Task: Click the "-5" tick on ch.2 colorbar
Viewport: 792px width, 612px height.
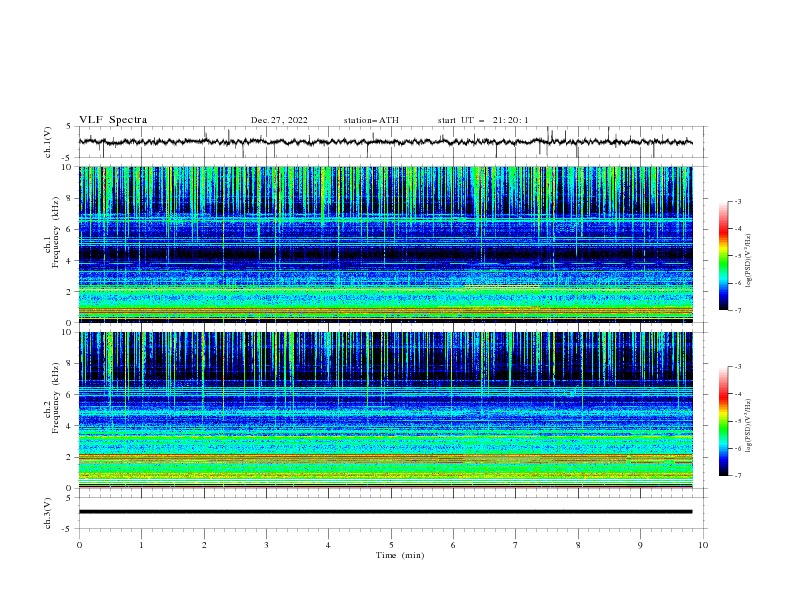Action: [738, 421]
